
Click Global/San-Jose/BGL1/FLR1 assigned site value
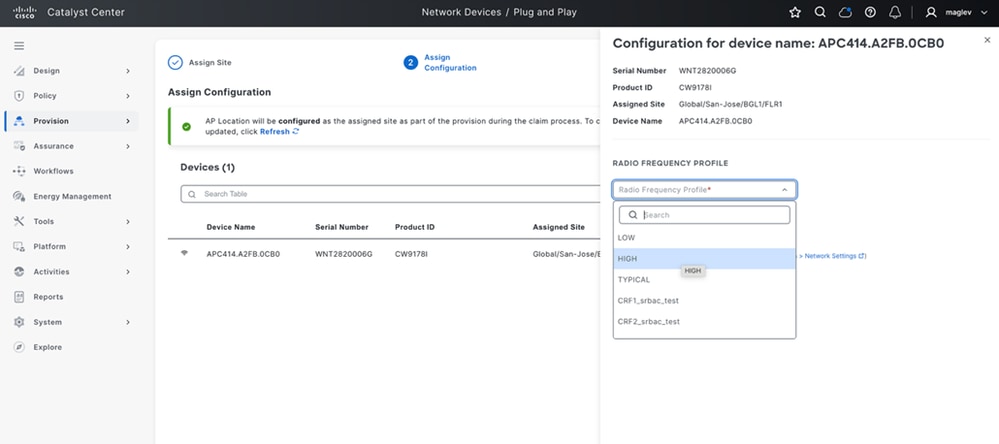point(731,104)
